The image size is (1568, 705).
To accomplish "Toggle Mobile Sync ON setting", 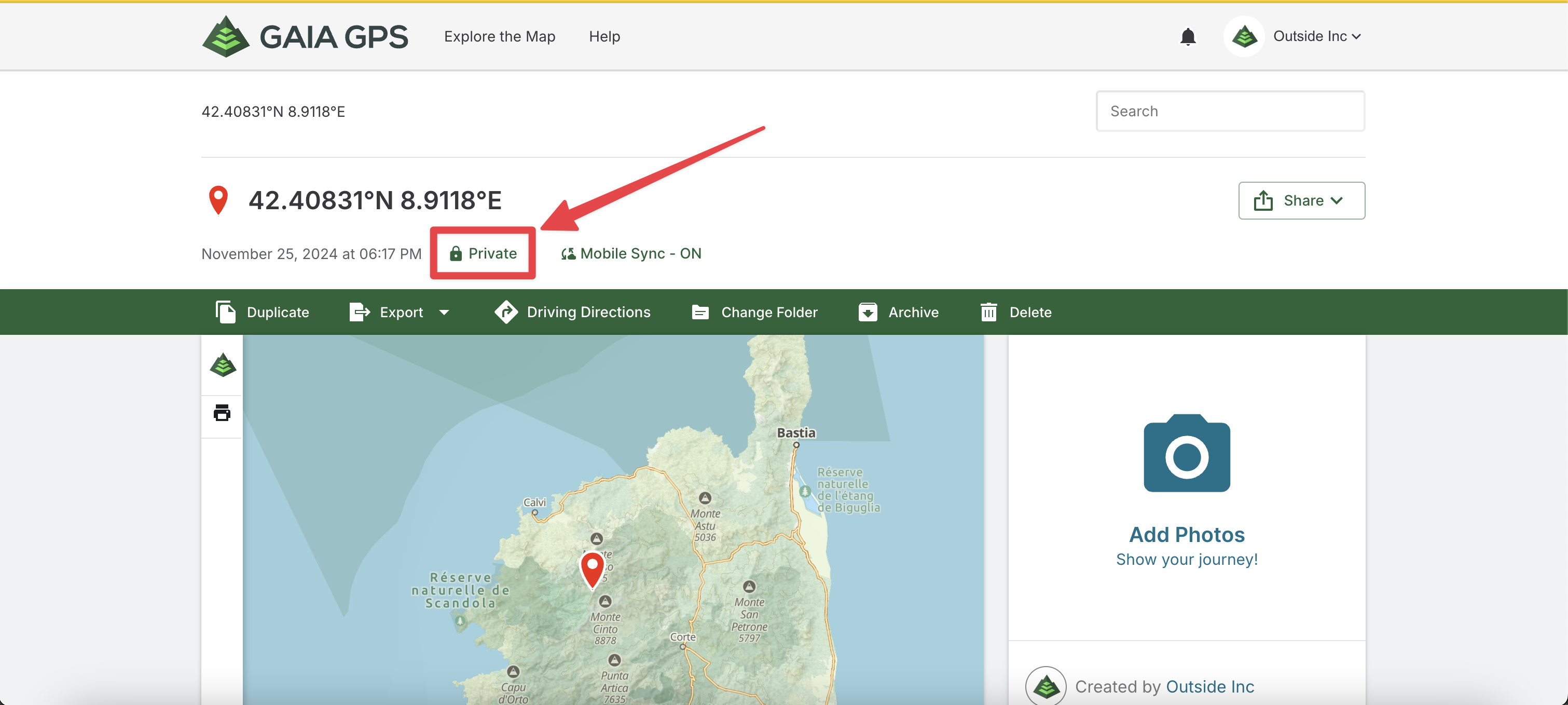I will click(x=631, y=253).
